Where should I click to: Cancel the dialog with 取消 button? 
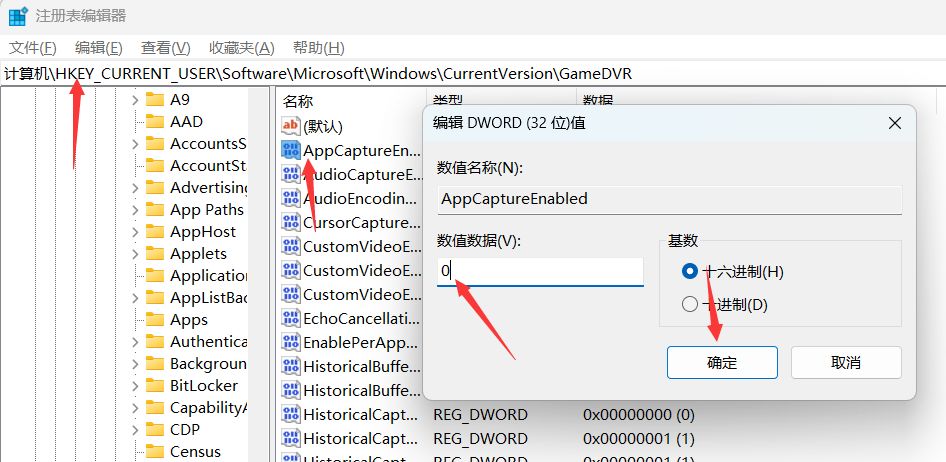click(x=846, y=362)
